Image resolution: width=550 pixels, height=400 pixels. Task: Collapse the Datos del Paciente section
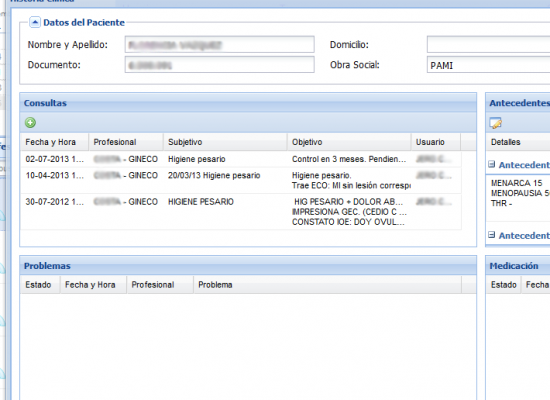35,22
